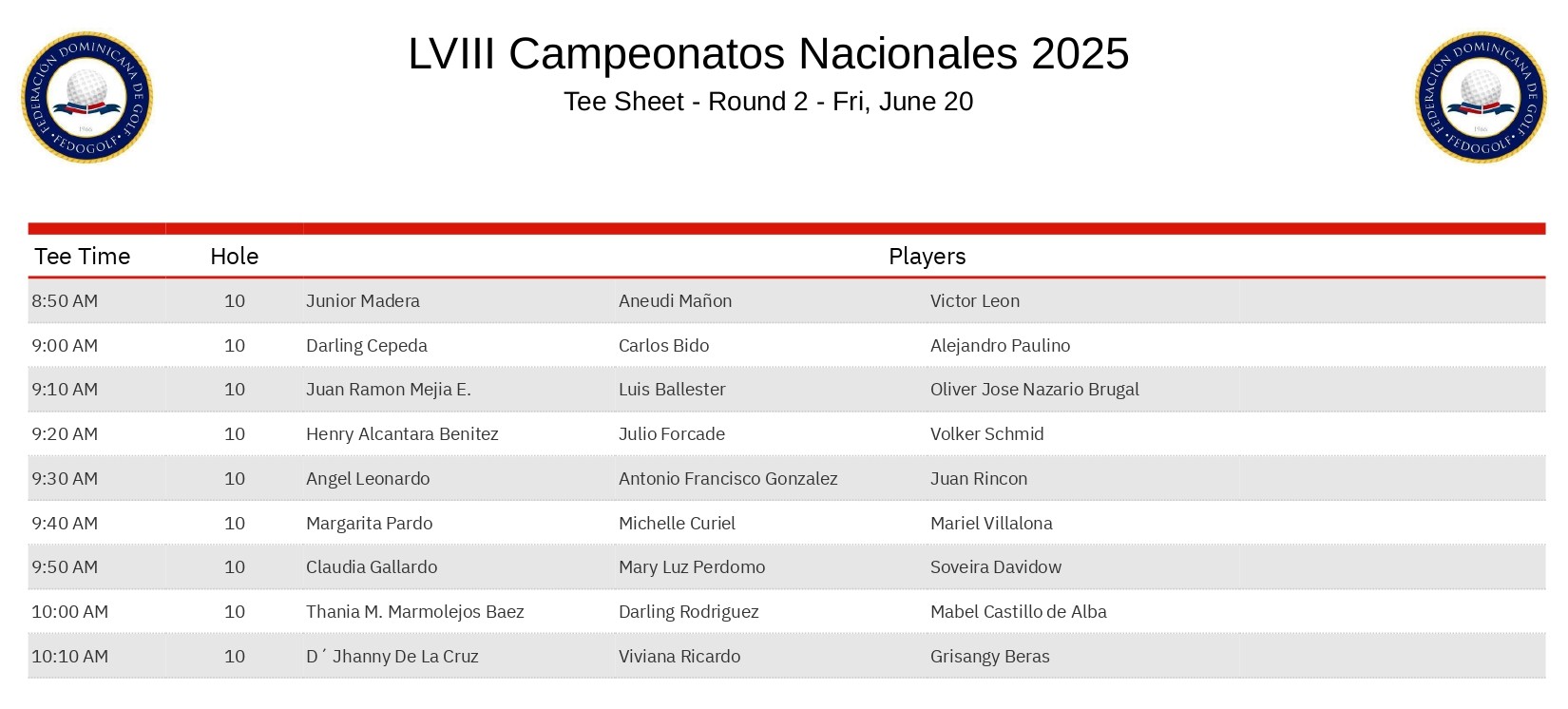Viewport: 1568px width, 709px height.
Task: Select player Antonio Francisco Gonzalez
Action: 728,479
